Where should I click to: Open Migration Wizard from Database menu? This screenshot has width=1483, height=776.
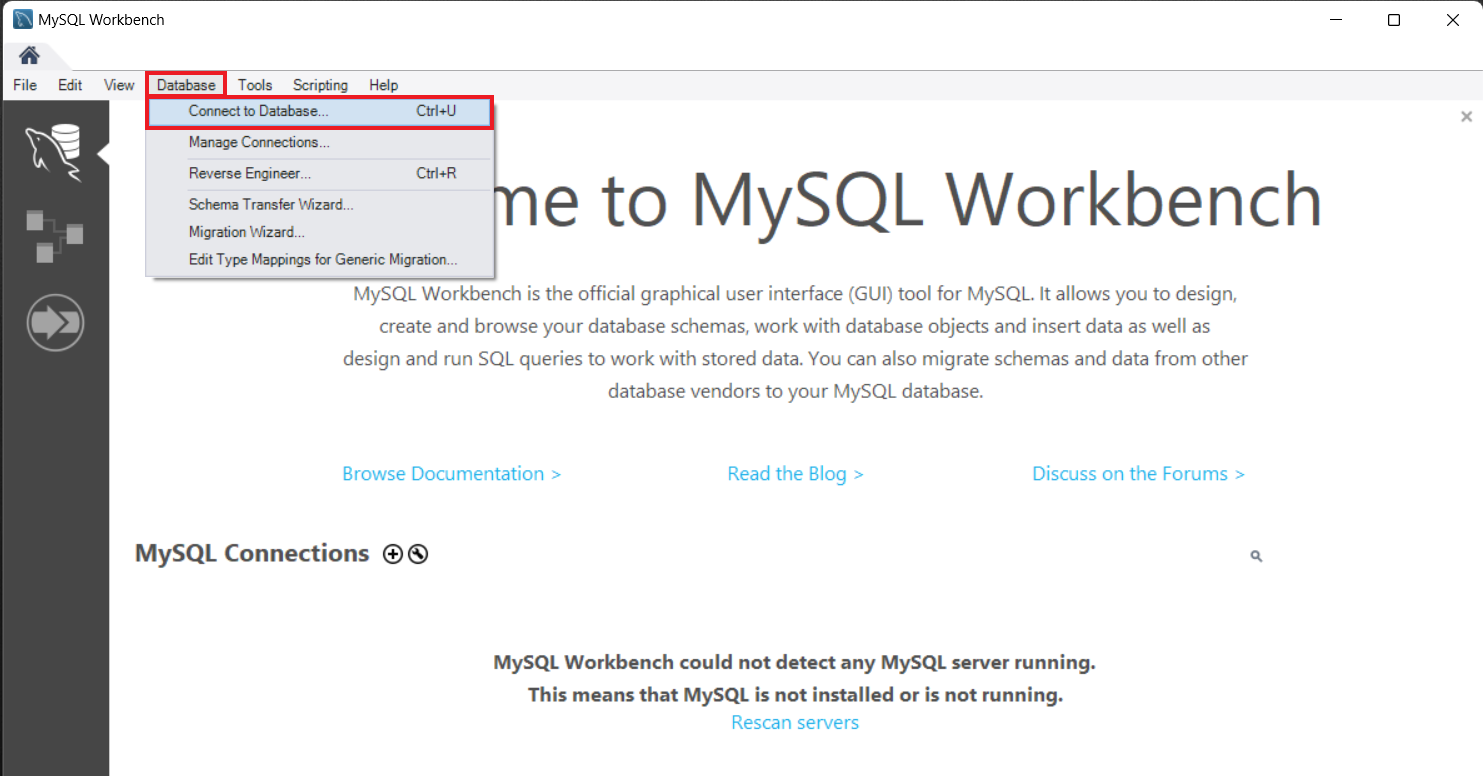click(247, 232)
